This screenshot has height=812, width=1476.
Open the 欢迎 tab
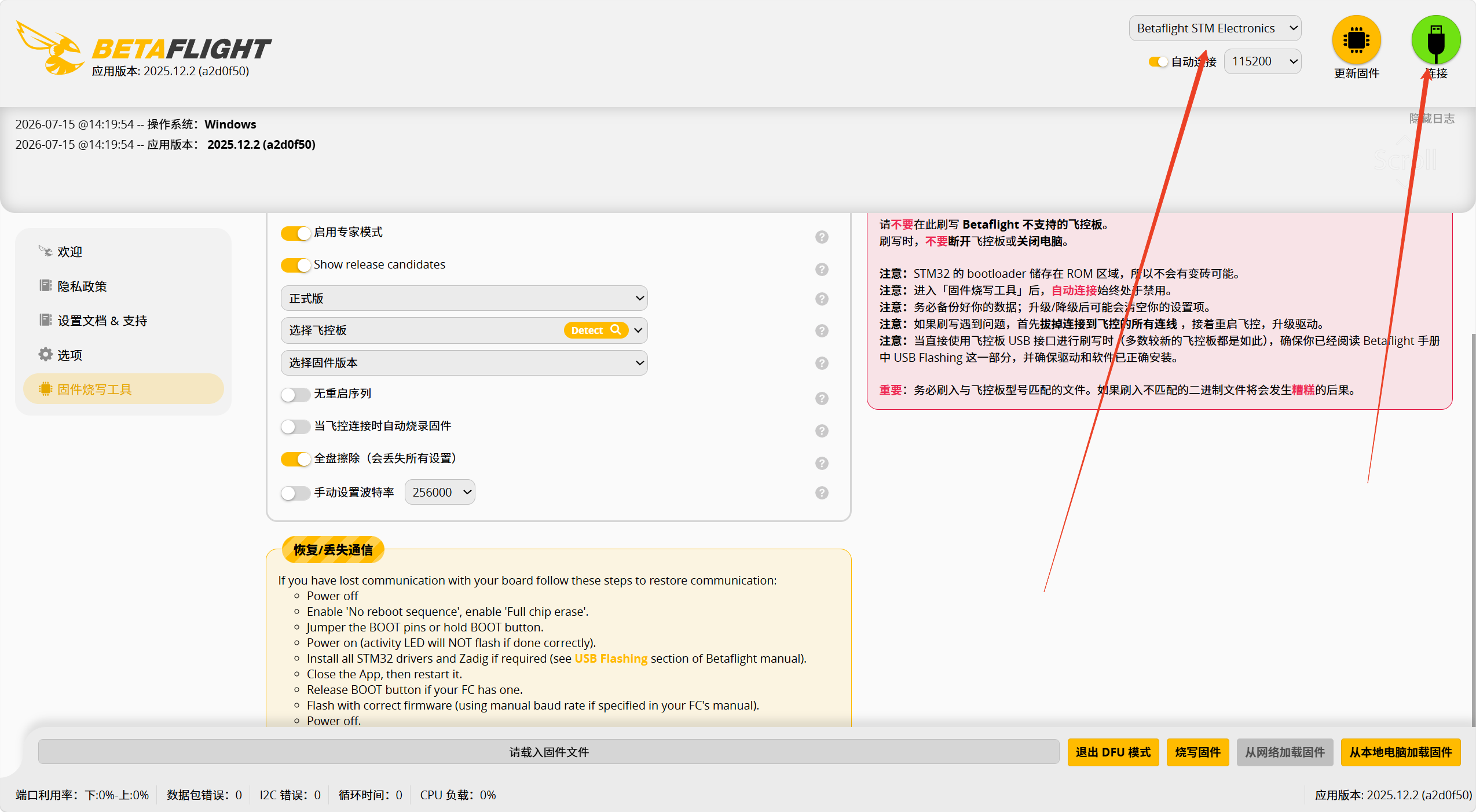[x=123, y=252]
